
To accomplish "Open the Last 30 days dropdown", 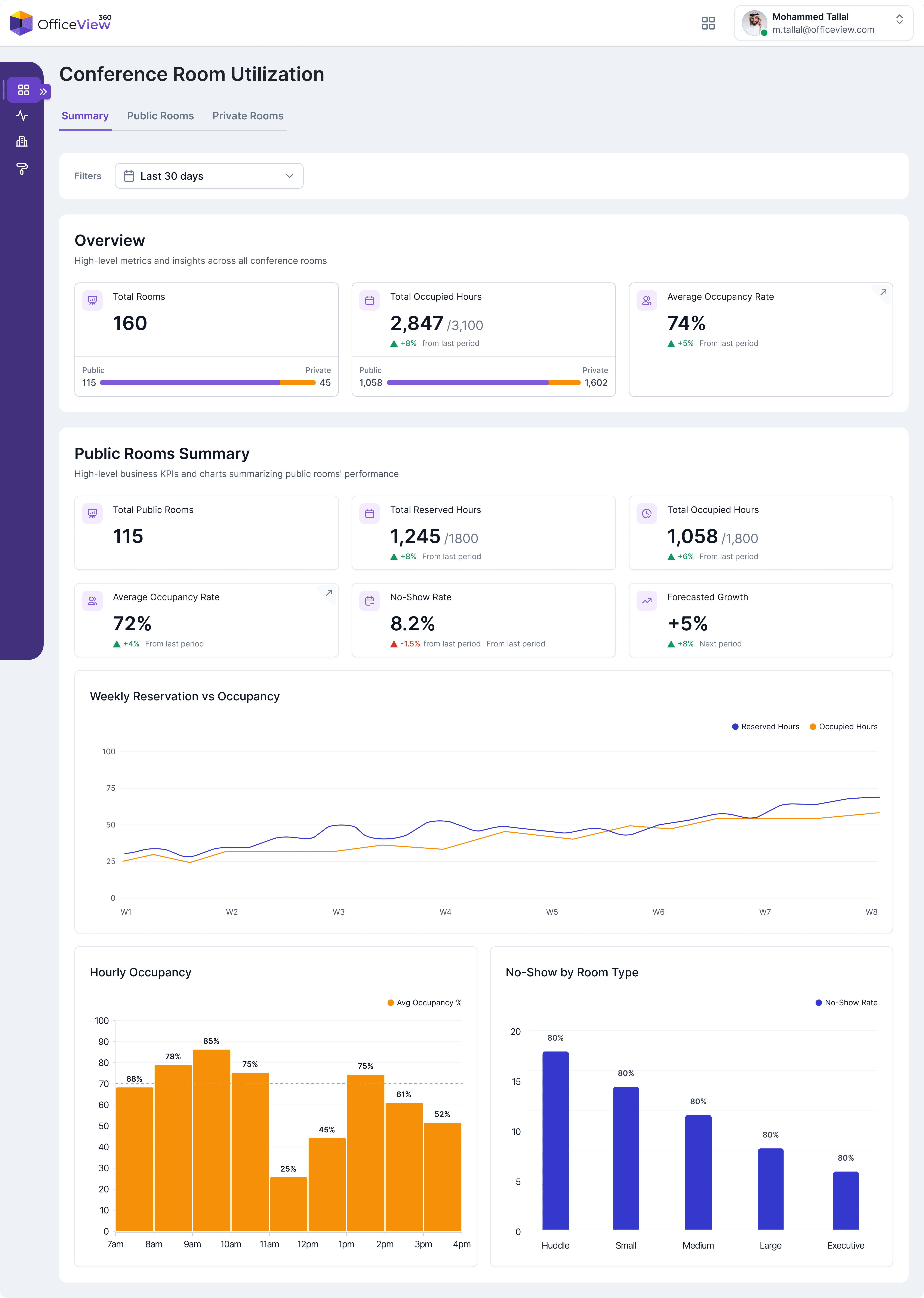I will click(209, 176).
